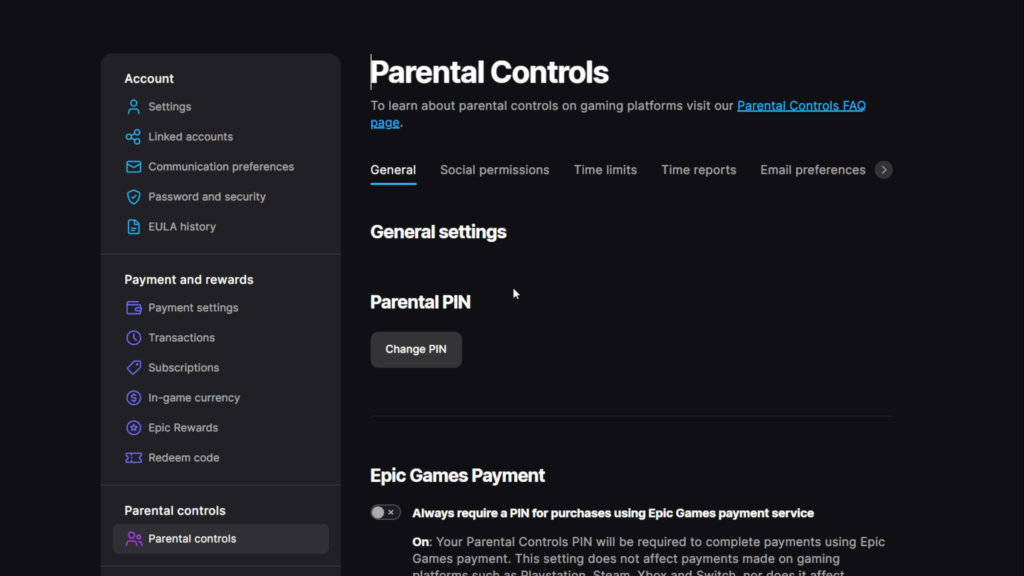Viewport: 1024px width, 576px height.
Task: Click the General settings heading
Action: [438, 232]
